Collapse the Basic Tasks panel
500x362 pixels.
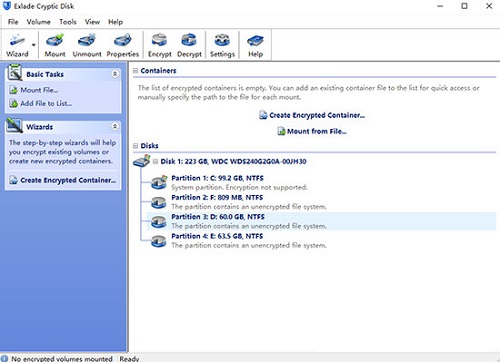pyautogui.click(x=115, y=74)
